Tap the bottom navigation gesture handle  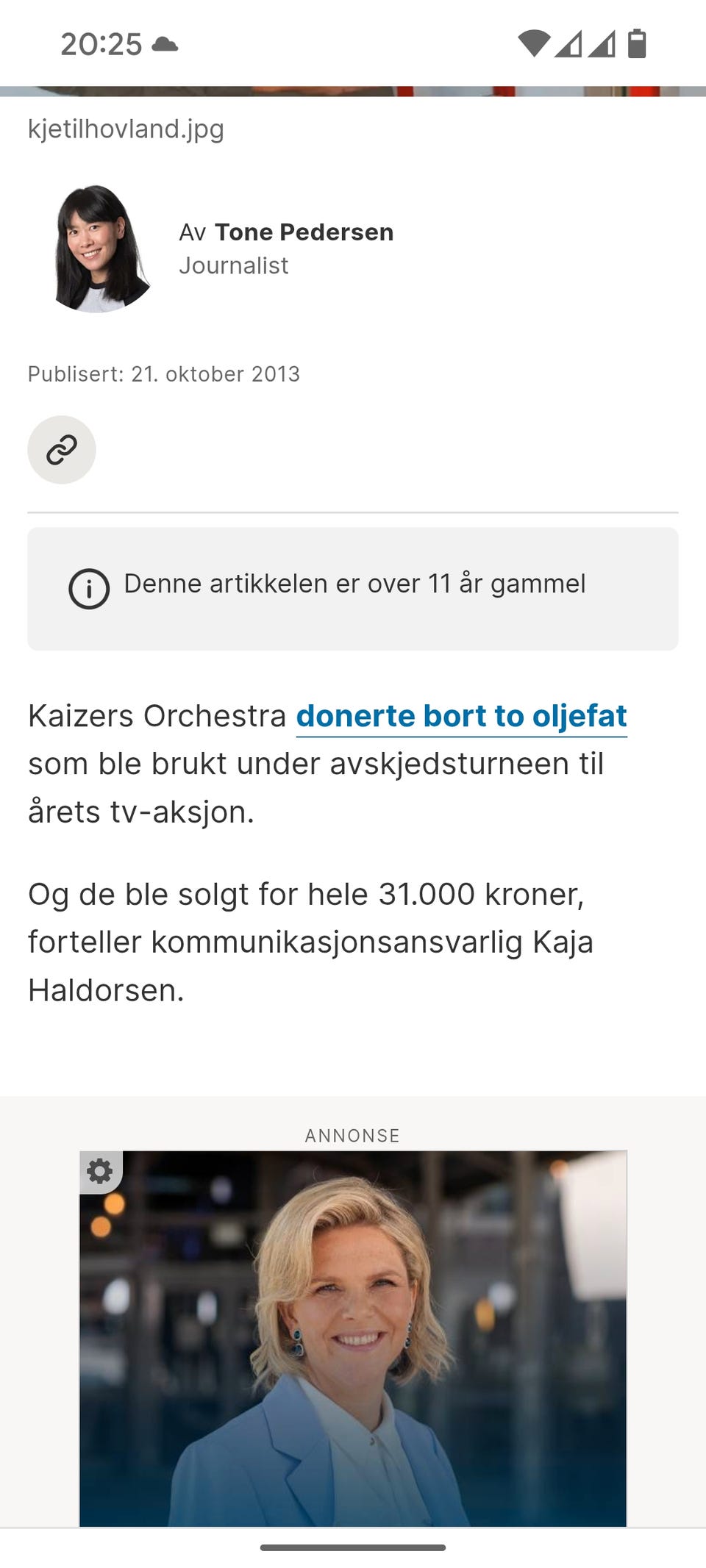pos(353,1547)
